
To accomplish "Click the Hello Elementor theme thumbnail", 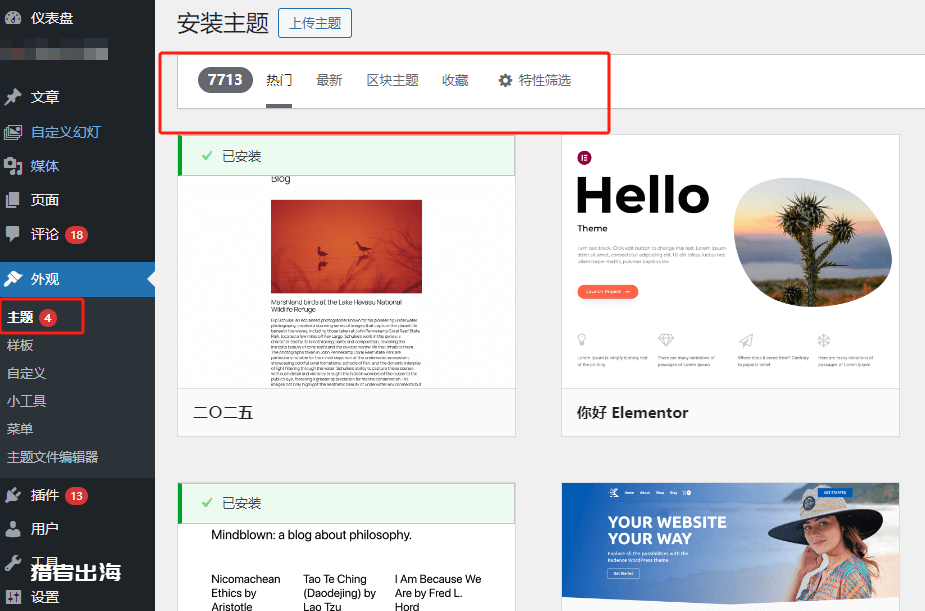I will (730, 262).
